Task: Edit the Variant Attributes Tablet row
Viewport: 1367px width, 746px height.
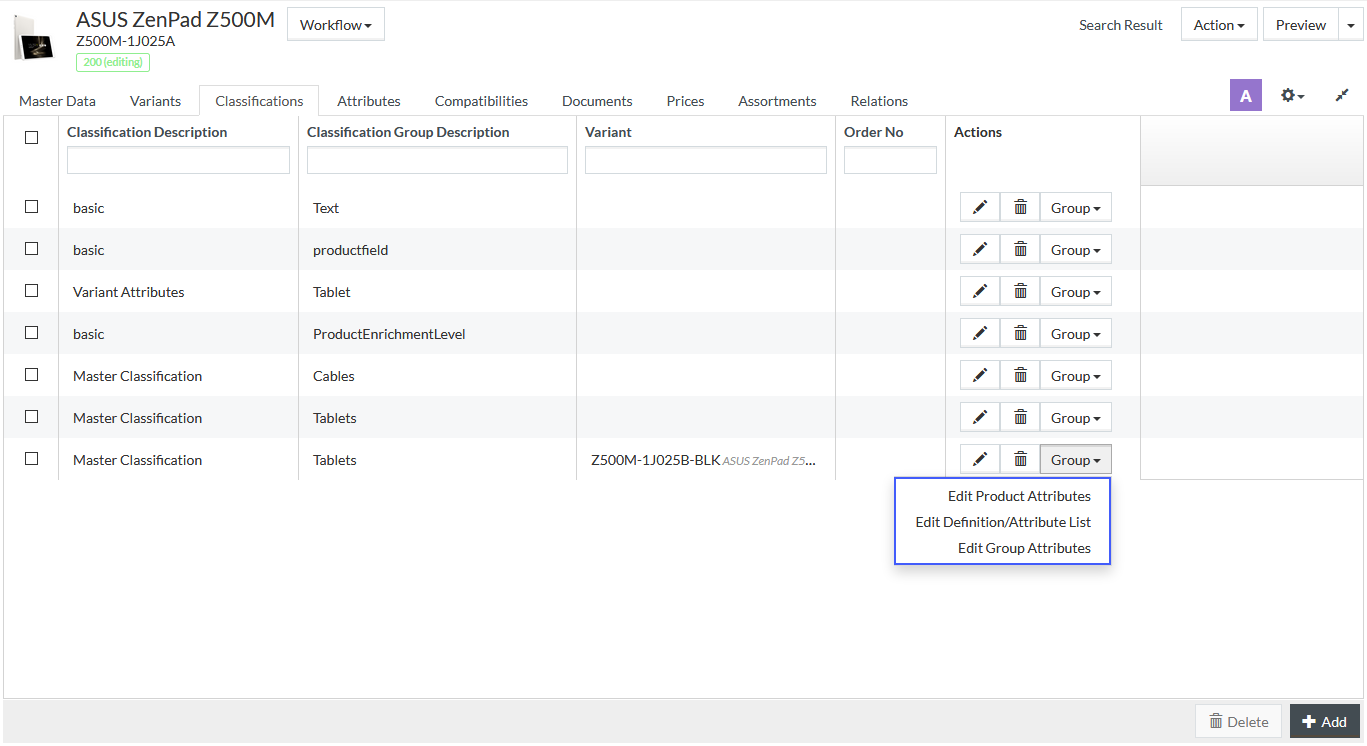Action: pos(980,292)
